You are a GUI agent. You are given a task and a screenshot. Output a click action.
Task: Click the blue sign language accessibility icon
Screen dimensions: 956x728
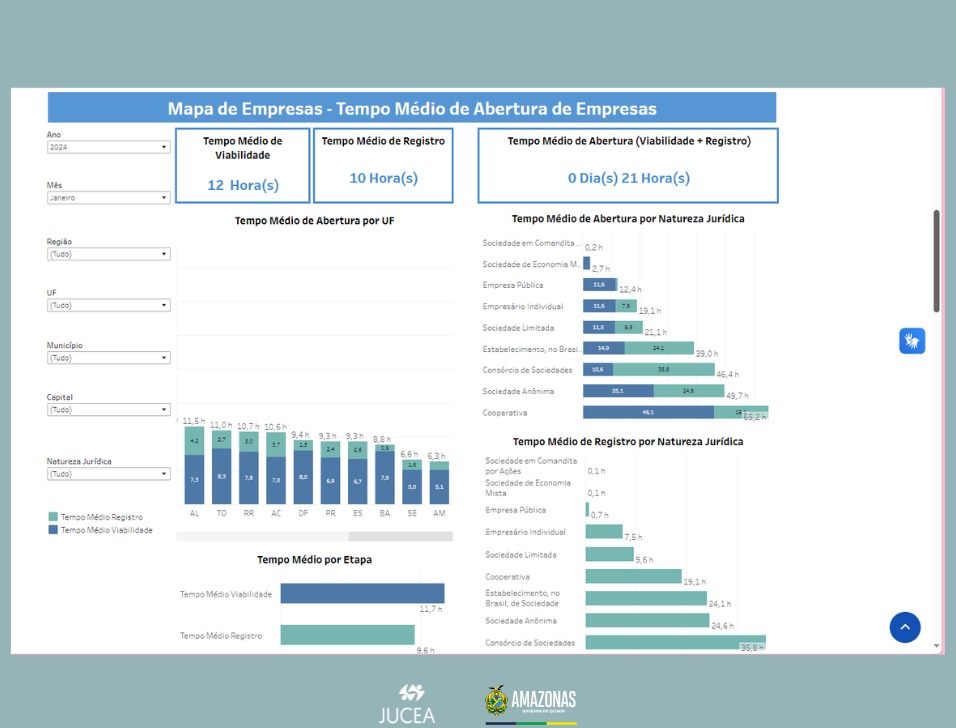tap(911, 341)
